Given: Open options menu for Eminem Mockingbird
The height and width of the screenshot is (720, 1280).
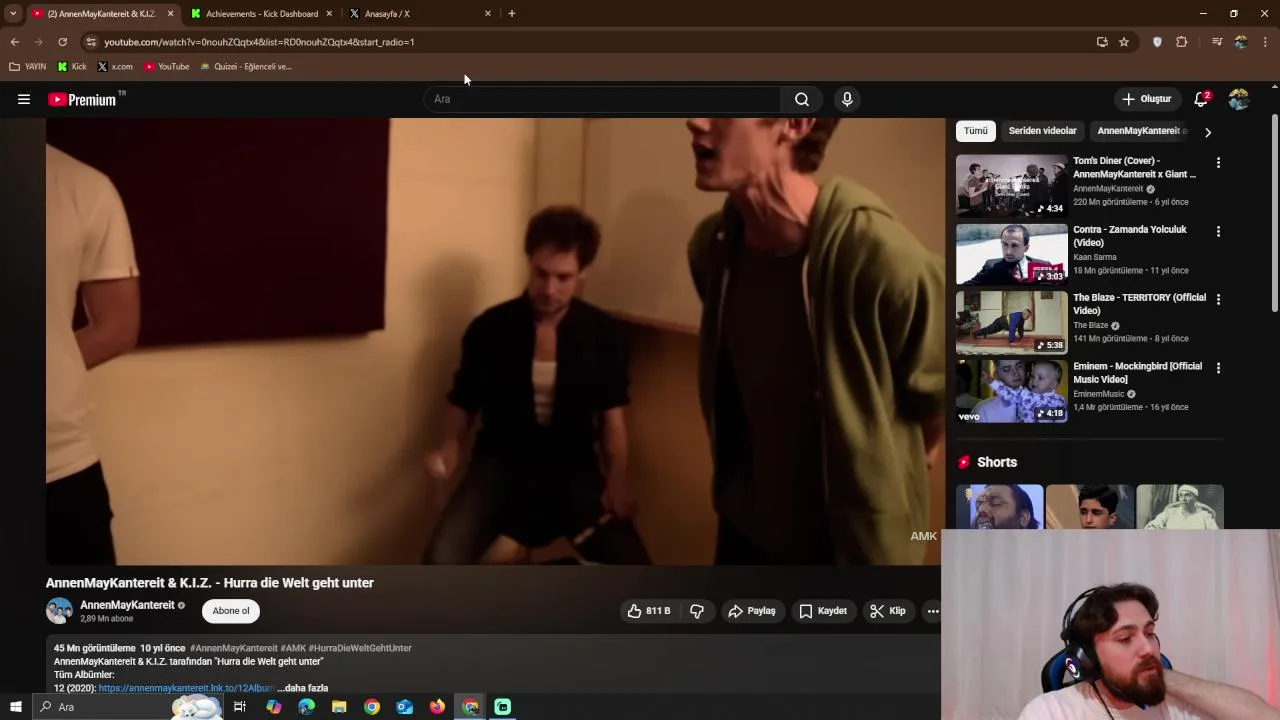Looking at the screenshot, I should [1218, 368].
